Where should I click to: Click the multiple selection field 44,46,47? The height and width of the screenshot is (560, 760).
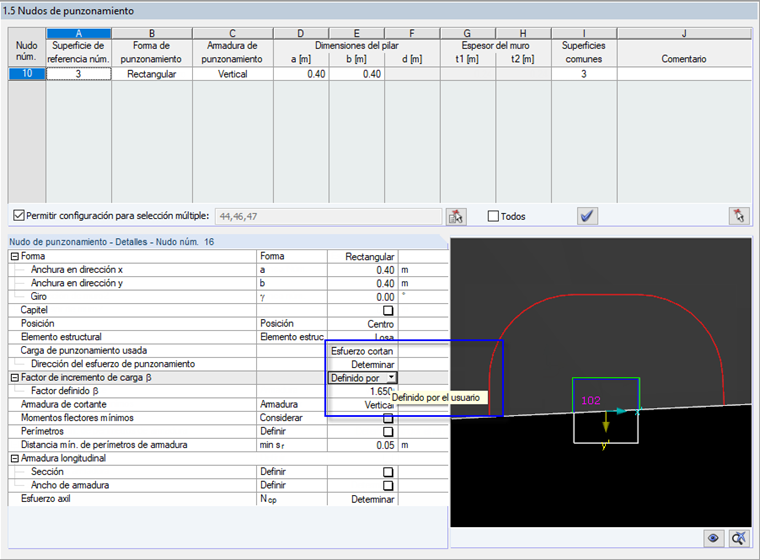(x=328, y=216)
